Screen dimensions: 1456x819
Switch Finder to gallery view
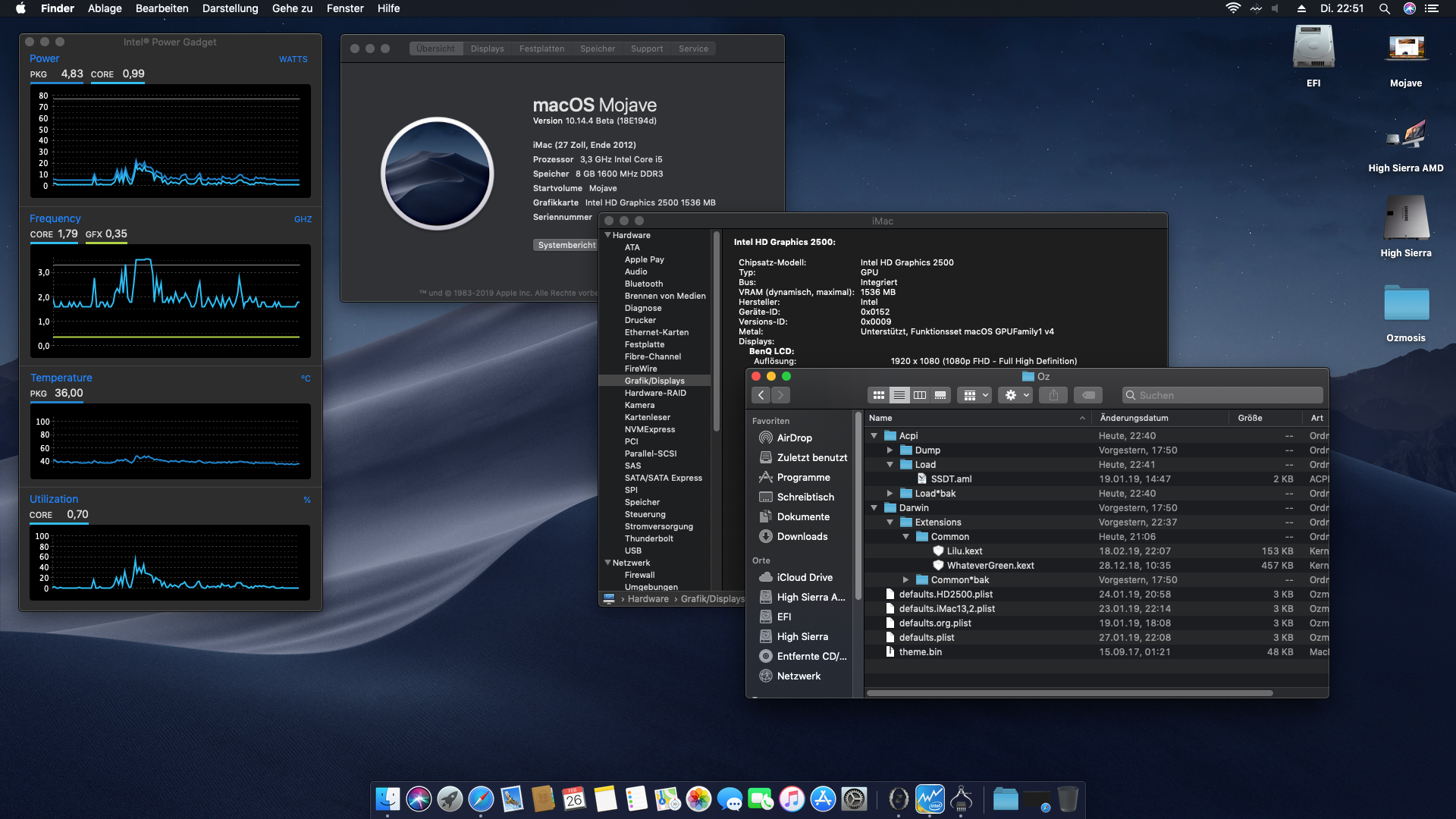940,395
